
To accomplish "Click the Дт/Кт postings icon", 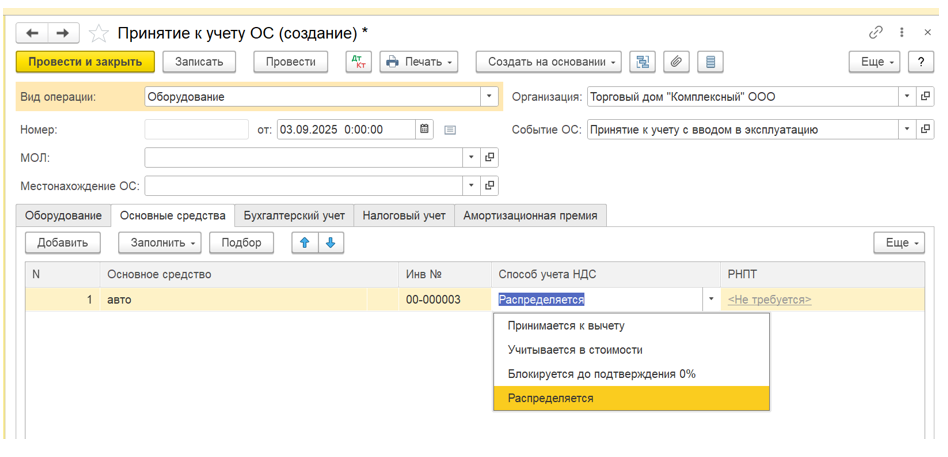I will 358,62.
